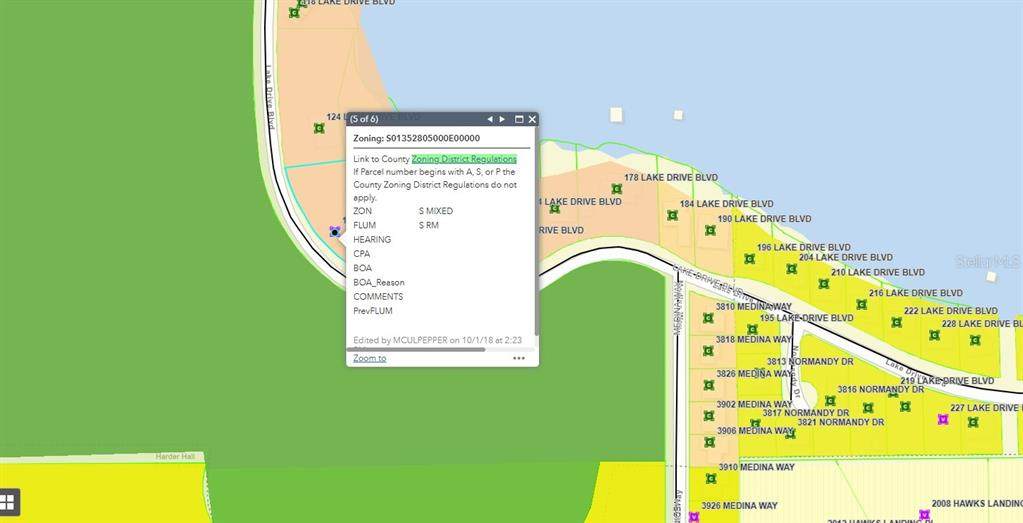This screenshot has width=1023, height=523.
Task: Click the 216 Lake Drive Blvd marker
Action: (861, 304)
